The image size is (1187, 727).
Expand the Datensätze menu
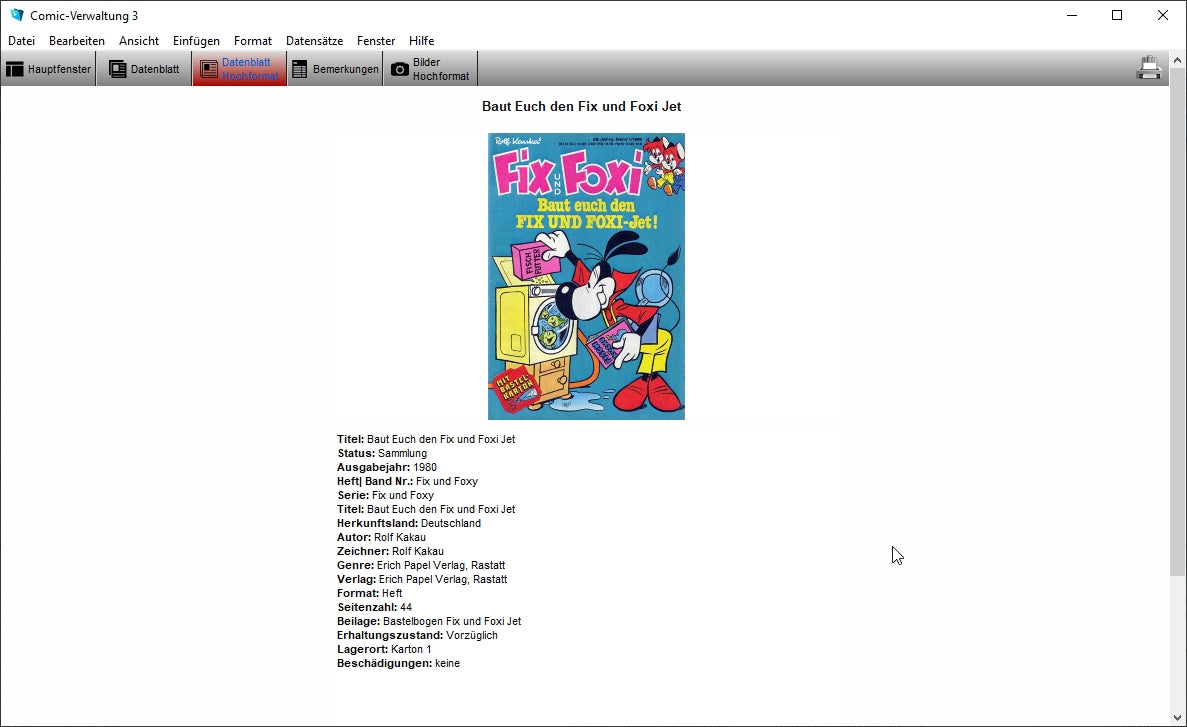click(314, 41)
